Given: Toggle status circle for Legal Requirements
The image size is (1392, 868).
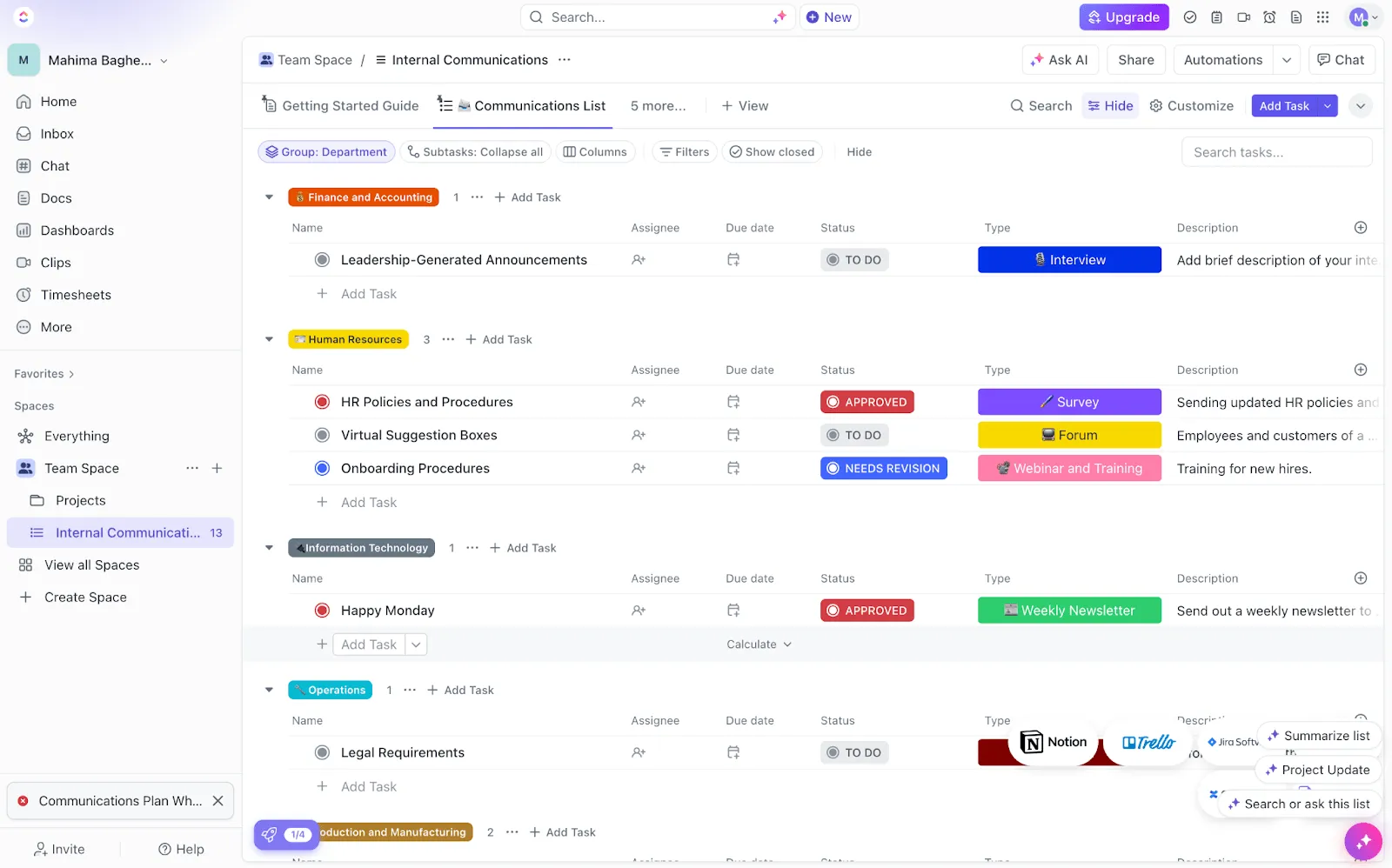Looking at the screenshot, I should click(322, 752).
